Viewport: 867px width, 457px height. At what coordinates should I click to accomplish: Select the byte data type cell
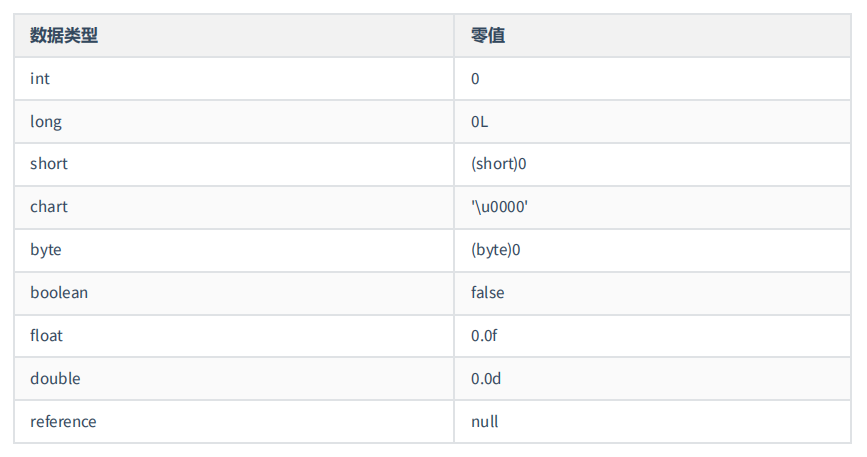pos(234,250)
